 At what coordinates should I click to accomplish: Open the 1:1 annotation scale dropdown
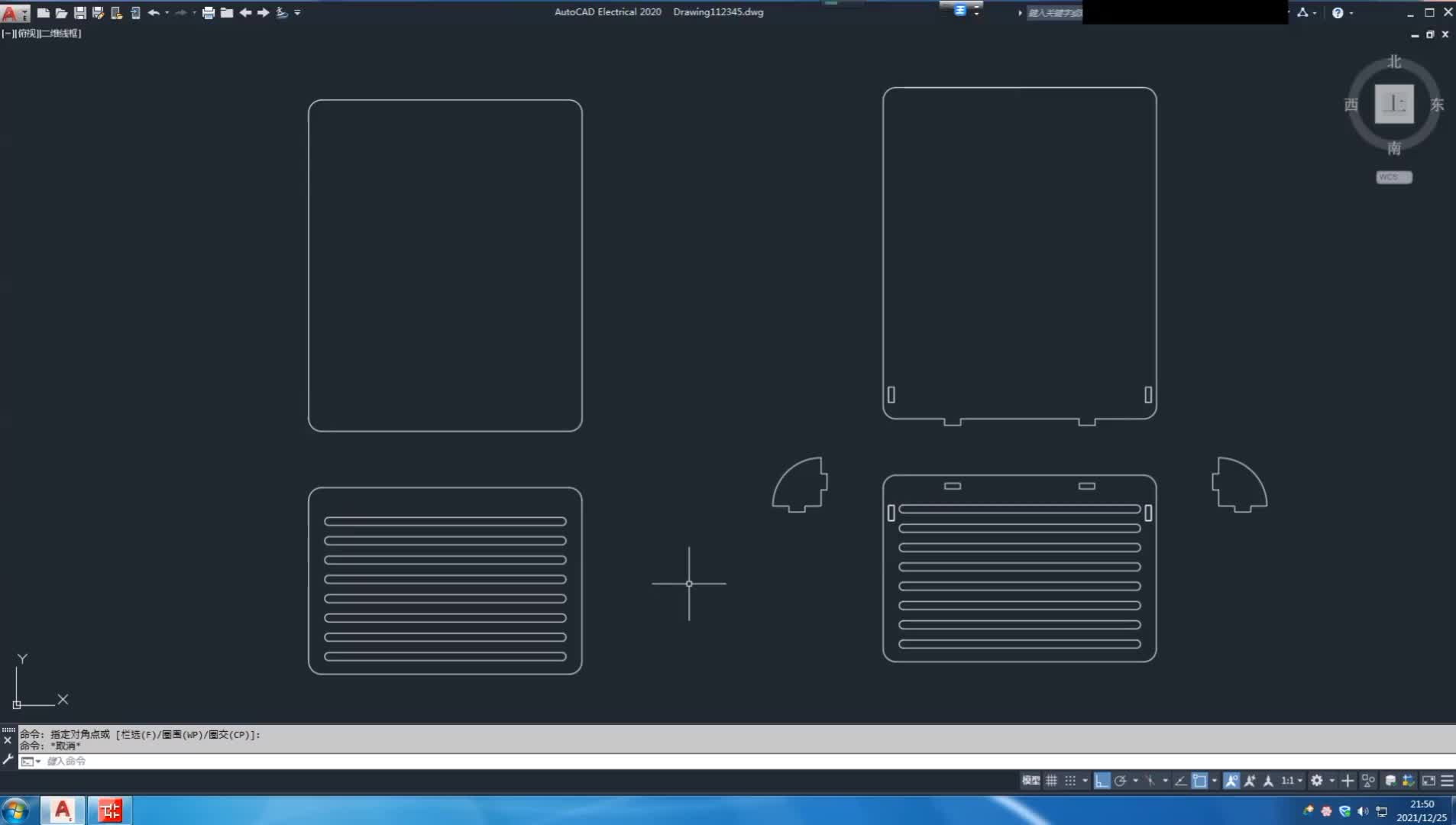coord(1291,781)
